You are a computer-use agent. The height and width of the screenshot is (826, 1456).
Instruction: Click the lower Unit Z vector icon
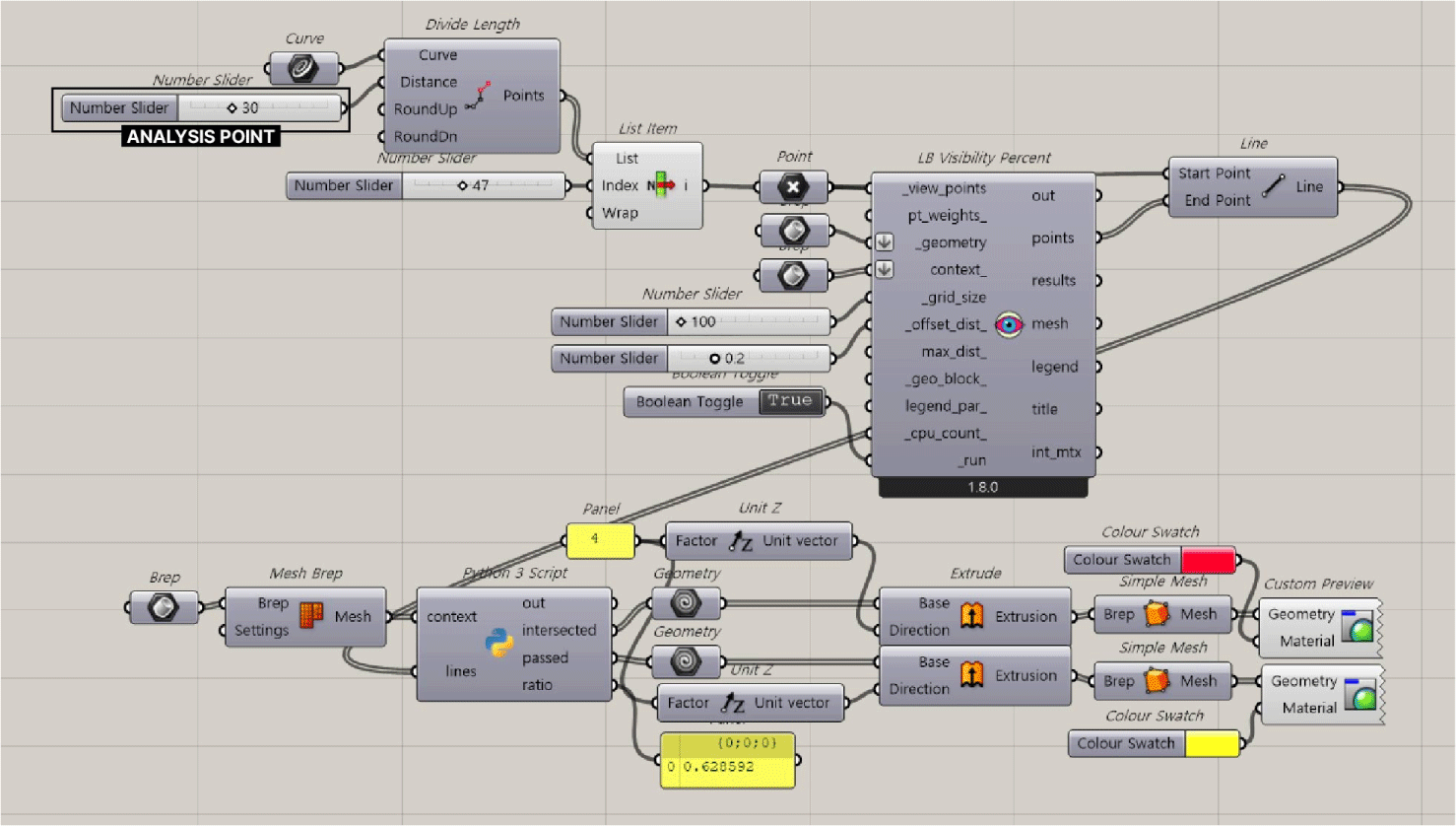coord(732,703)
